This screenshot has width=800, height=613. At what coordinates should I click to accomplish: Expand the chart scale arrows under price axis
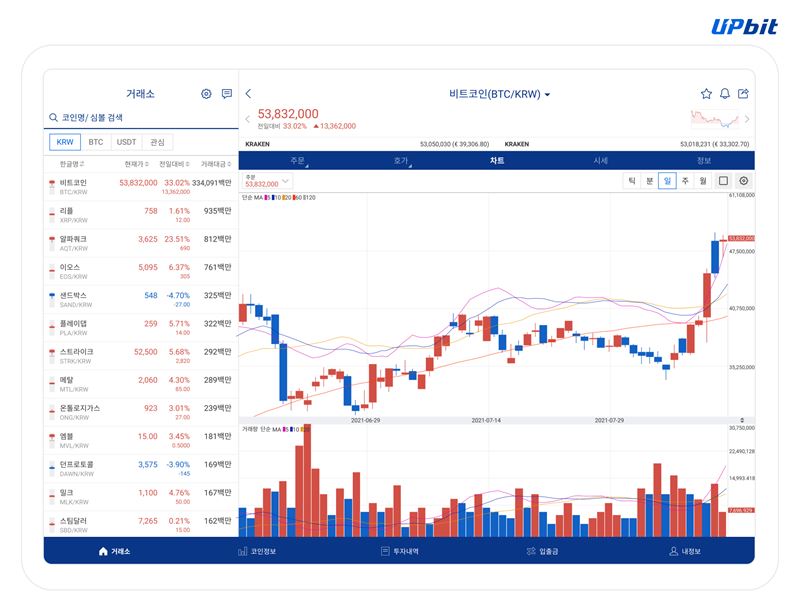click(742, 420)
